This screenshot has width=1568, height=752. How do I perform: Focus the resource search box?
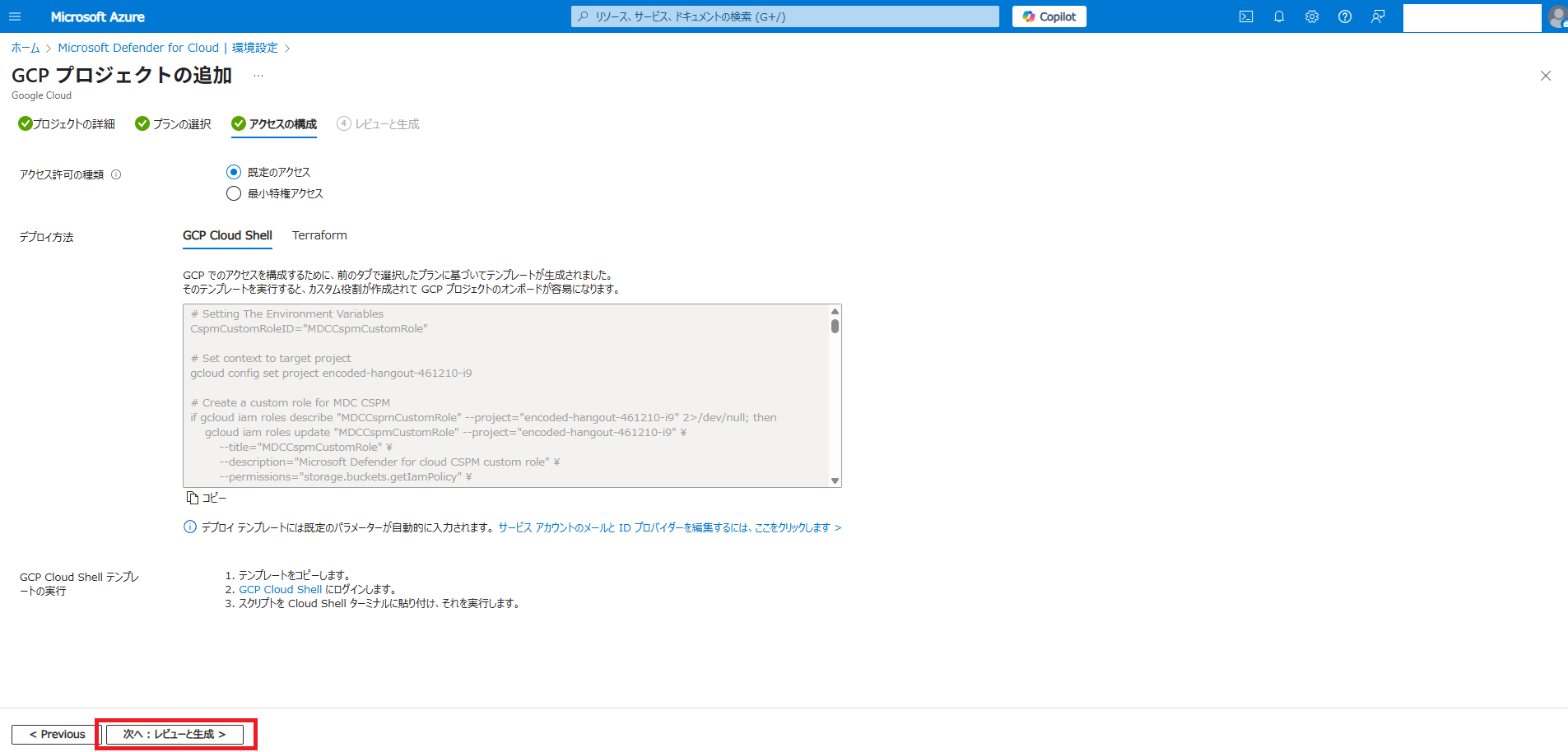[785, 16]
